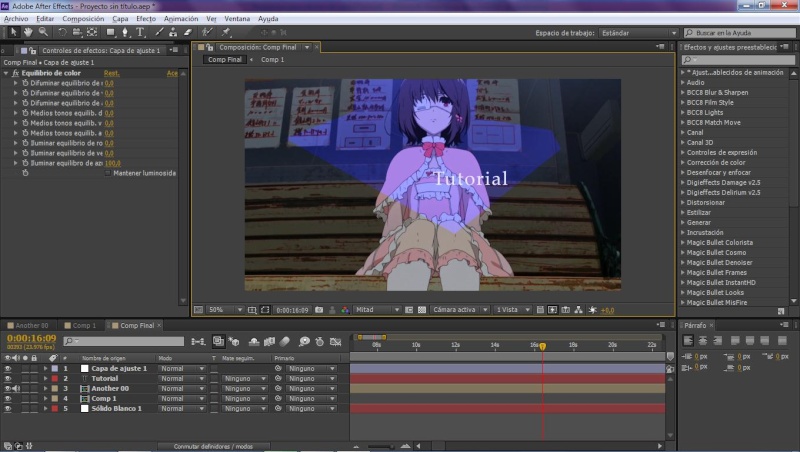This screenshot has height=452, width=800.
Task: Mute audio of Another 00 layer
Action: point(17,388)
